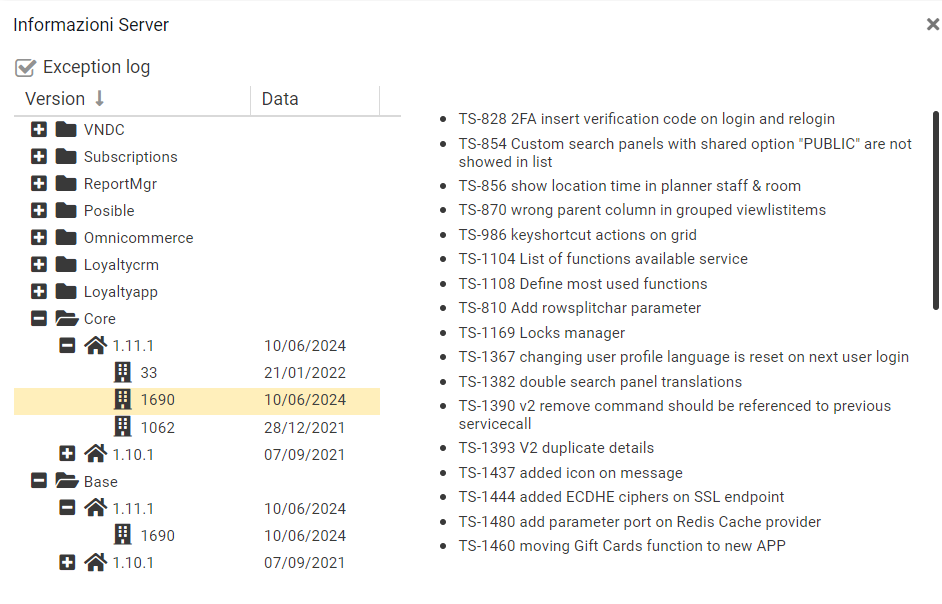942x604 pixels.
Task: Expand version 1.10.1 under Base
Action: point(67,562)
